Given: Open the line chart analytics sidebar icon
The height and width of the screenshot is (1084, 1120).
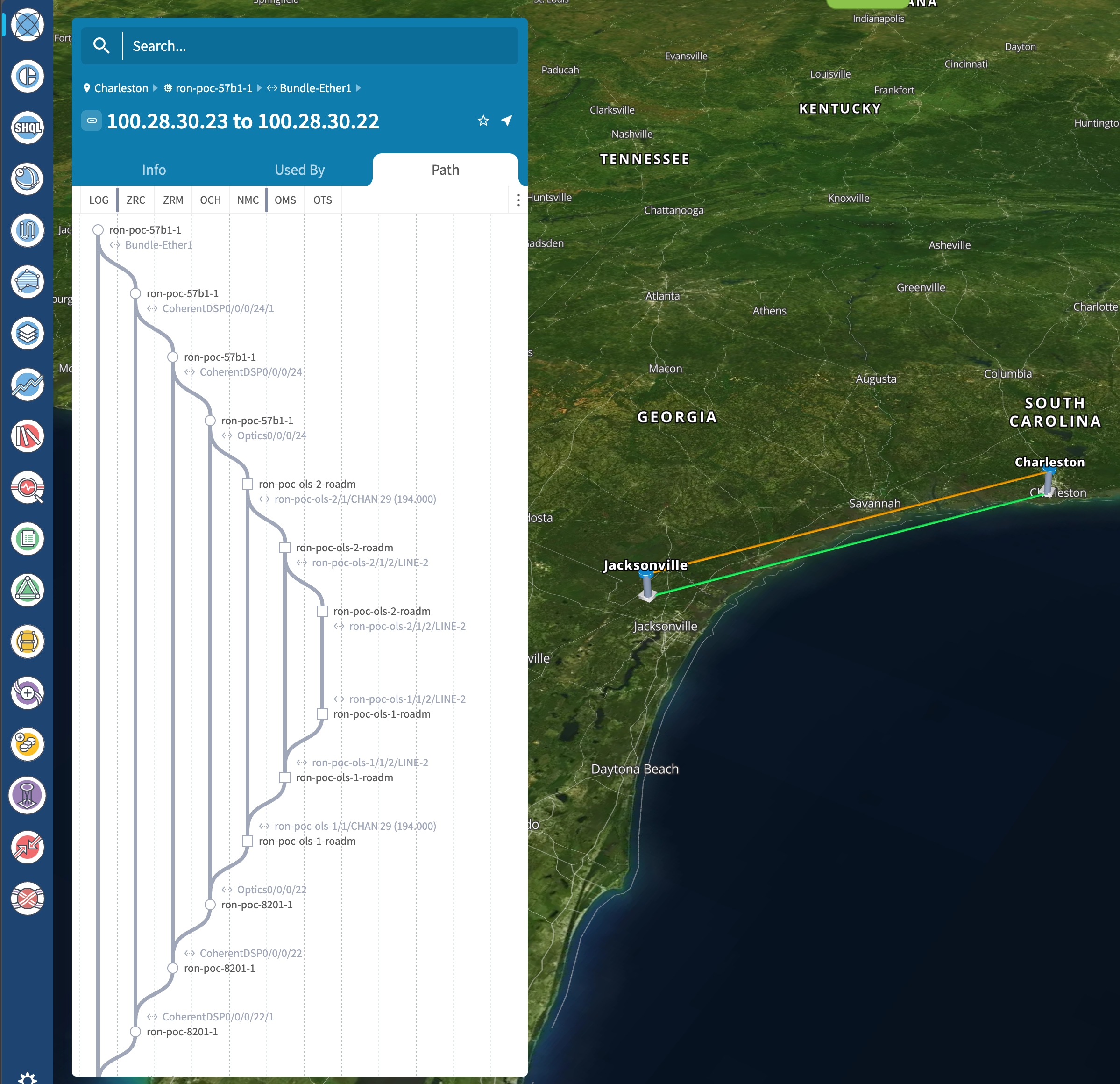Looking at the screenshot, I should pos(28,385).
